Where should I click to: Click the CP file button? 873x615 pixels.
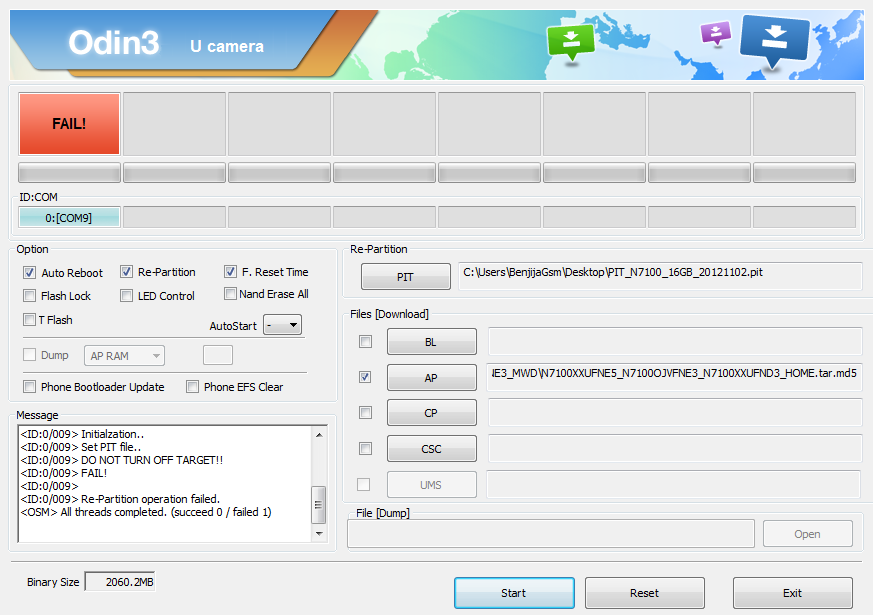[431, 413]
